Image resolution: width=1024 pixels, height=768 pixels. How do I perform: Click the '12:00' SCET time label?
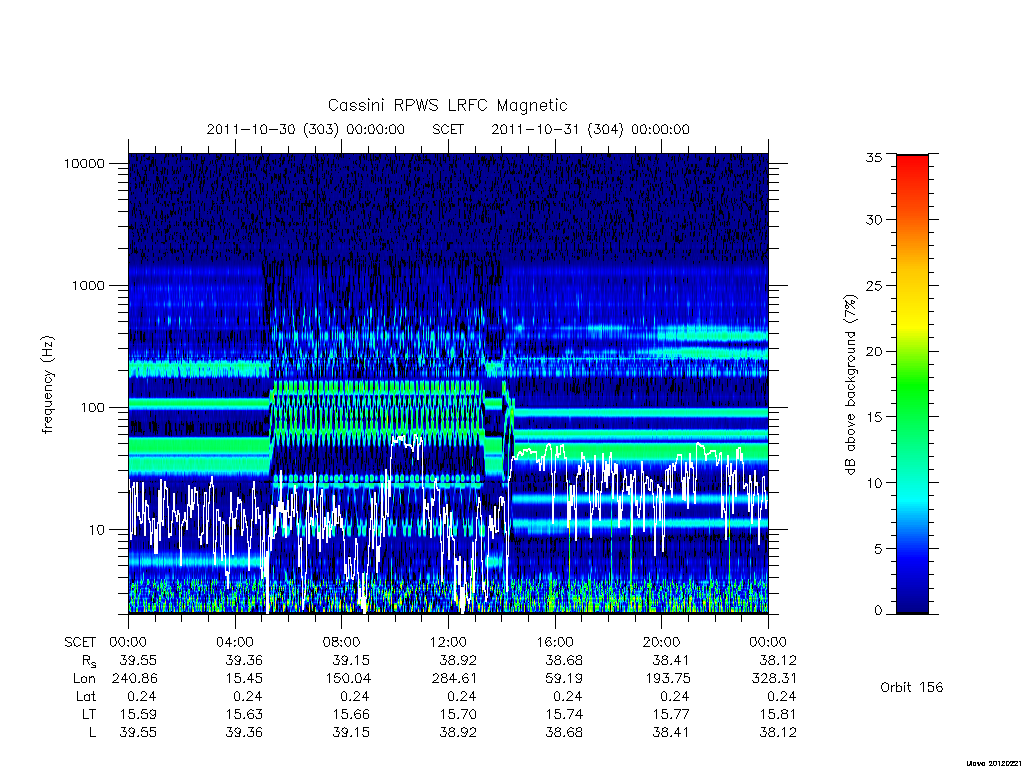449,642
